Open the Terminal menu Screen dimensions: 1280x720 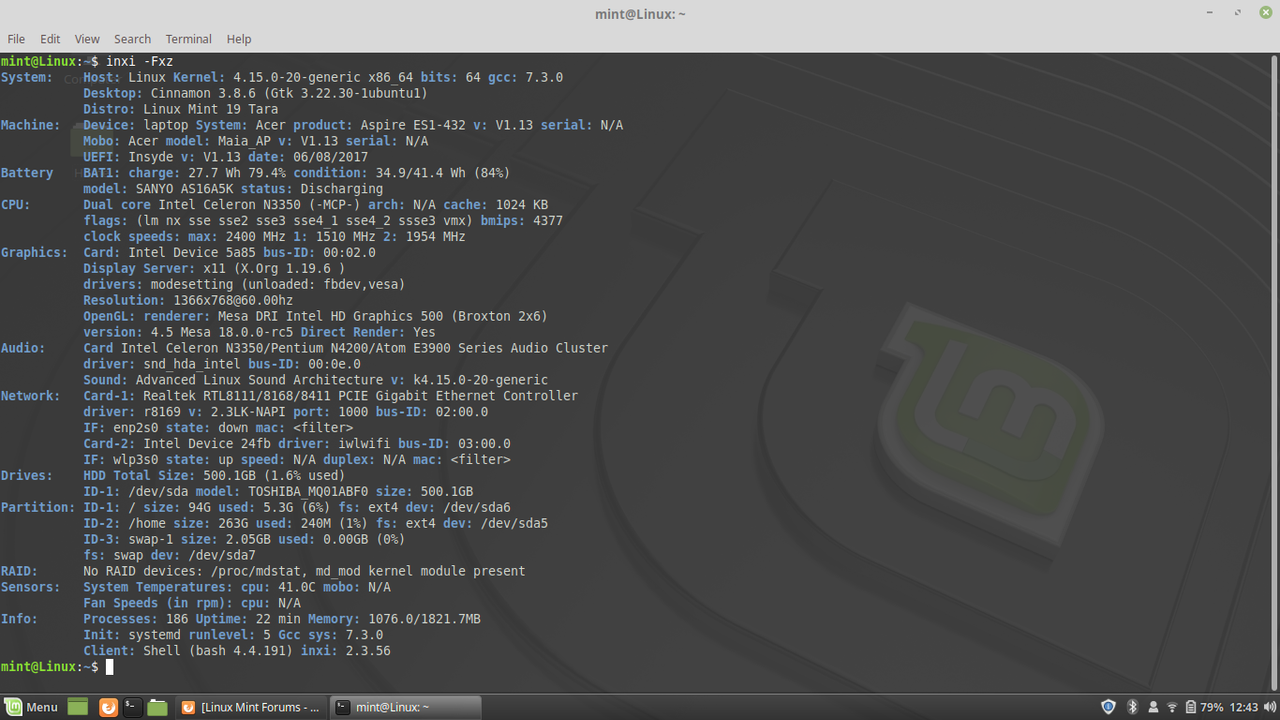[188, 39]
